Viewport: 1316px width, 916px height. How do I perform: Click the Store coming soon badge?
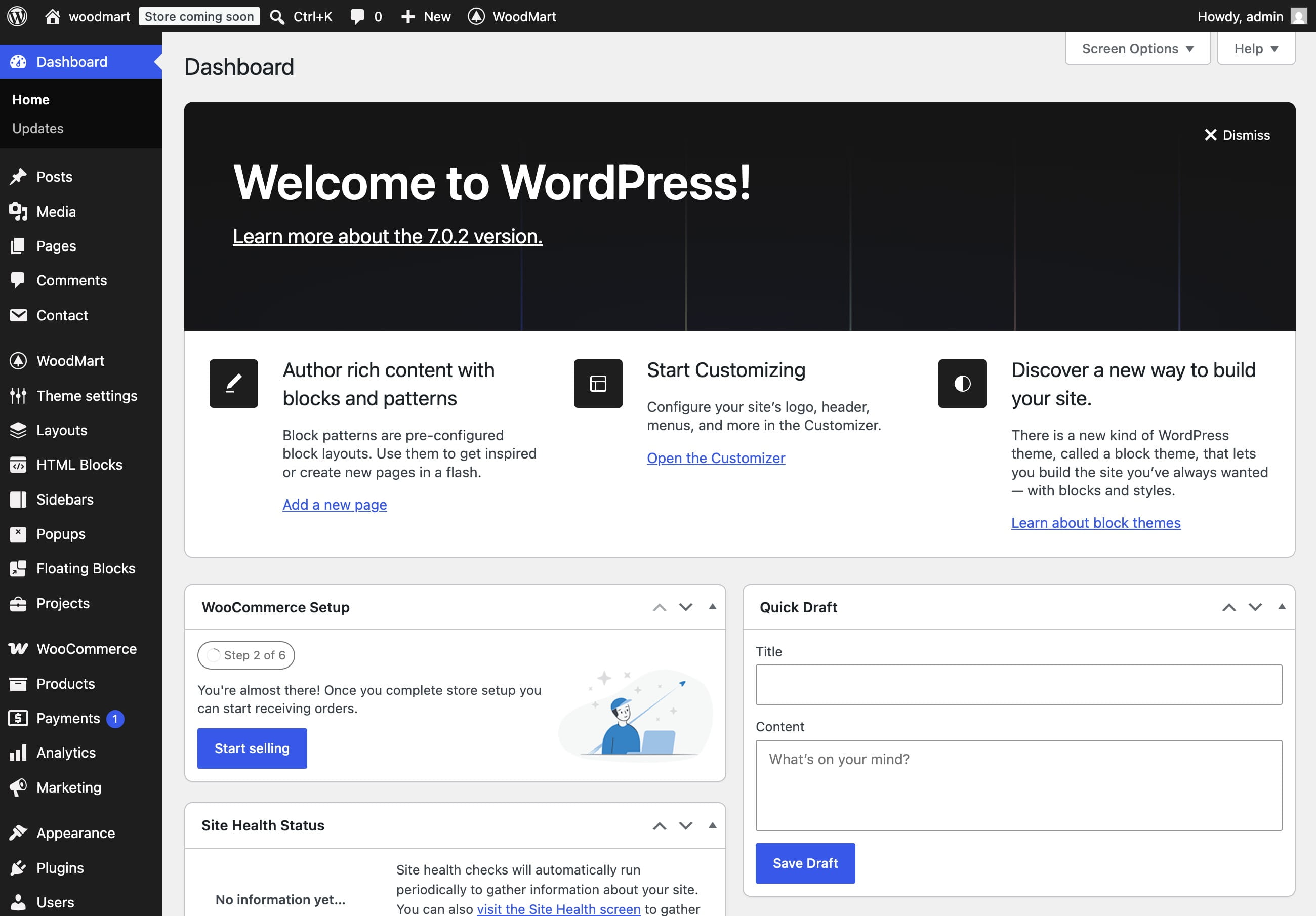tap(199, 16)
